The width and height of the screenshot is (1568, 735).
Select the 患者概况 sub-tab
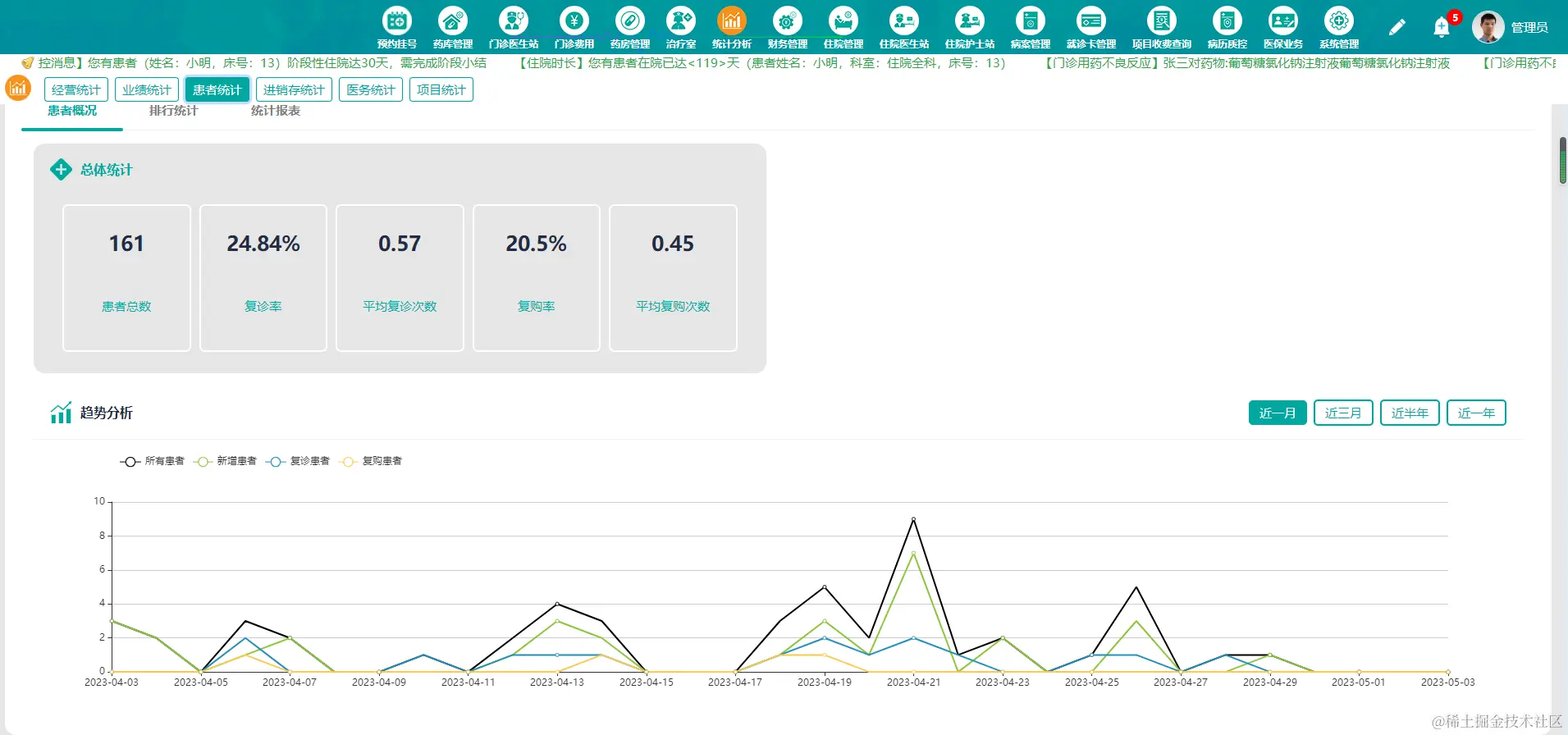72,112
